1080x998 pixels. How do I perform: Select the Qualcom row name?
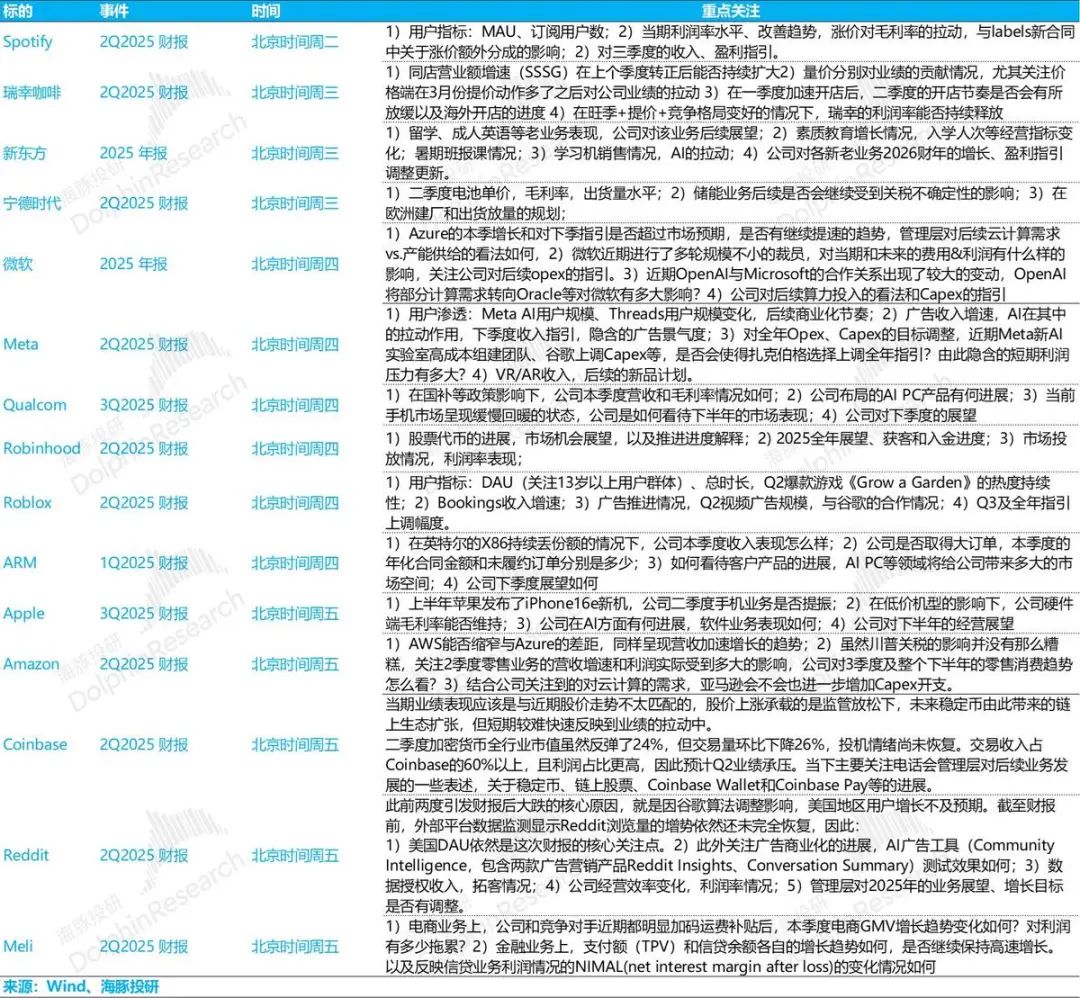34,405
